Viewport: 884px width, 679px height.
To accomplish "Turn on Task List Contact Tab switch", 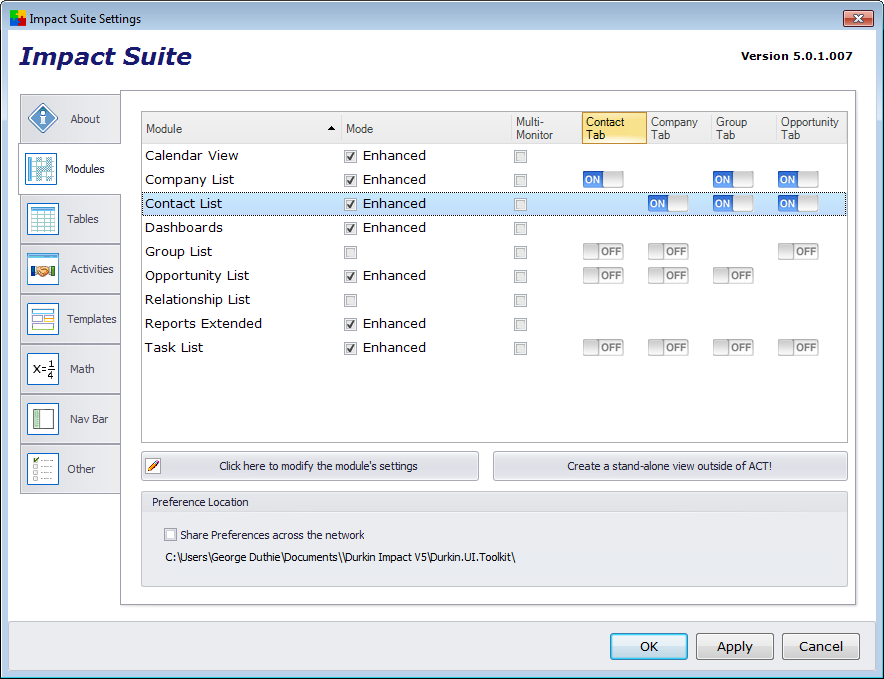I will (x=603, y=347).
